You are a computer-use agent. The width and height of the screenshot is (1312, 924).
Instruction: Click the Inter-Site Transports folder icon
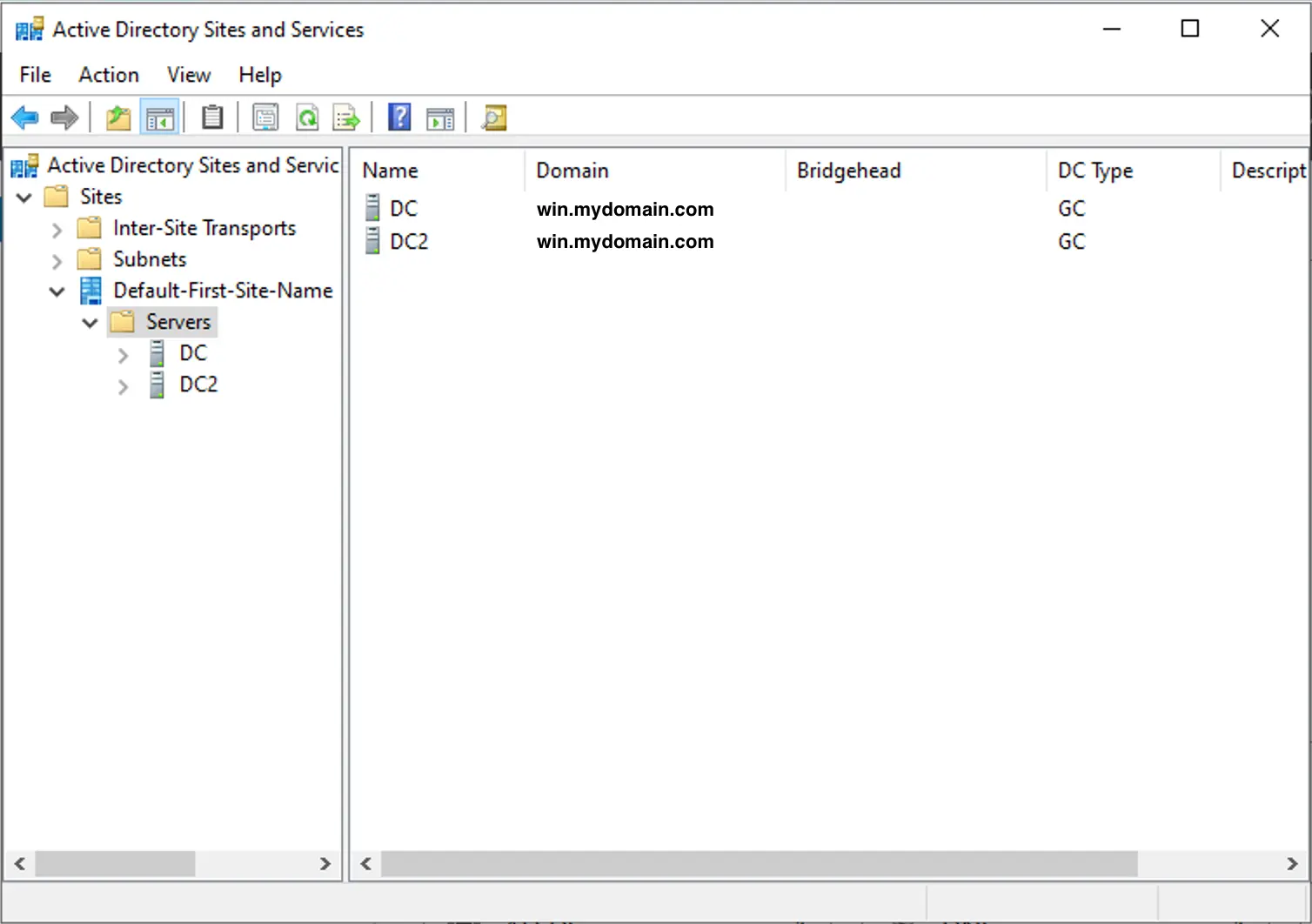pyautogui.click(x=90, y=228)
